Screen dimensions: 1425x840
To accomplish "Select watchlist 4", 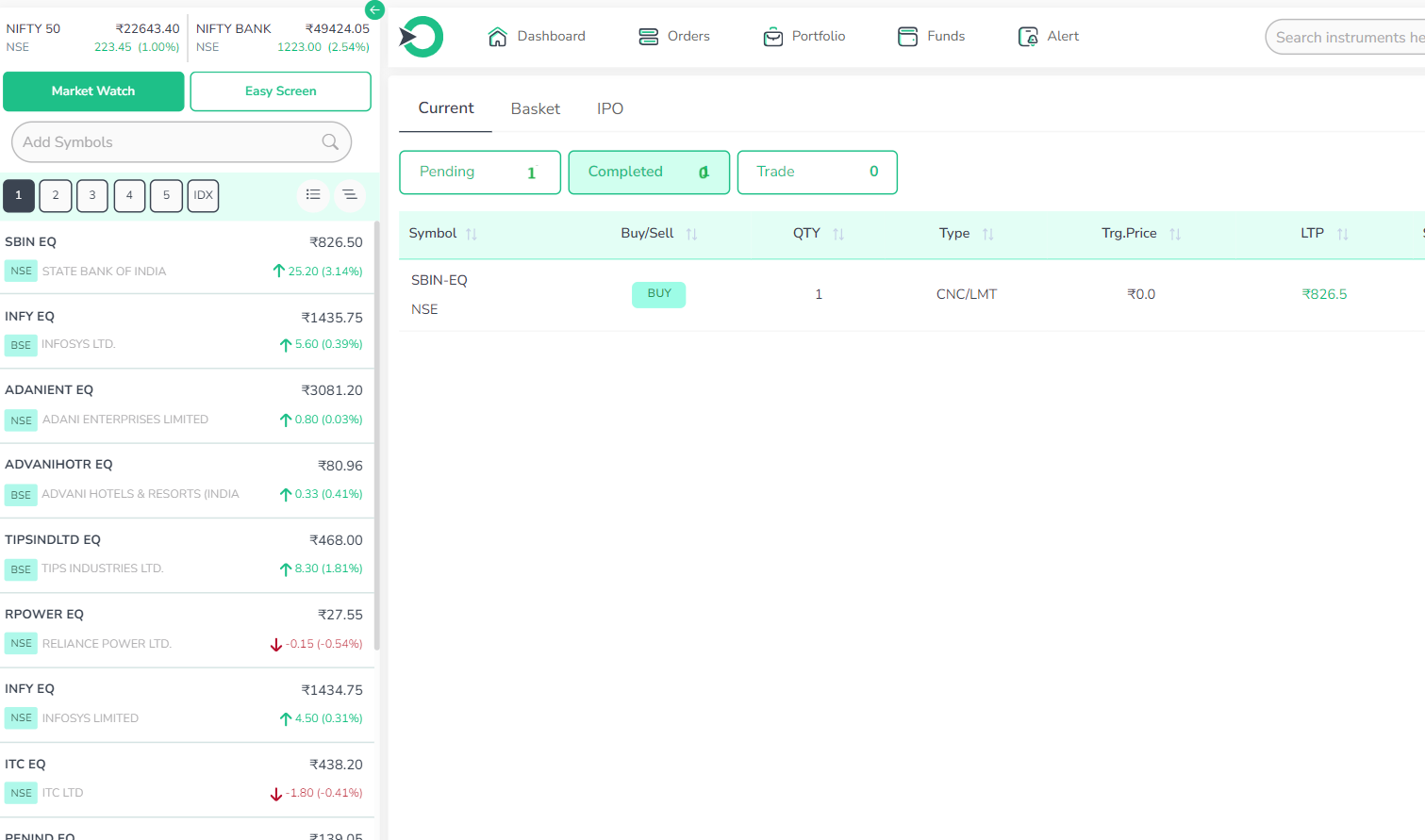I will pos(129,195).
